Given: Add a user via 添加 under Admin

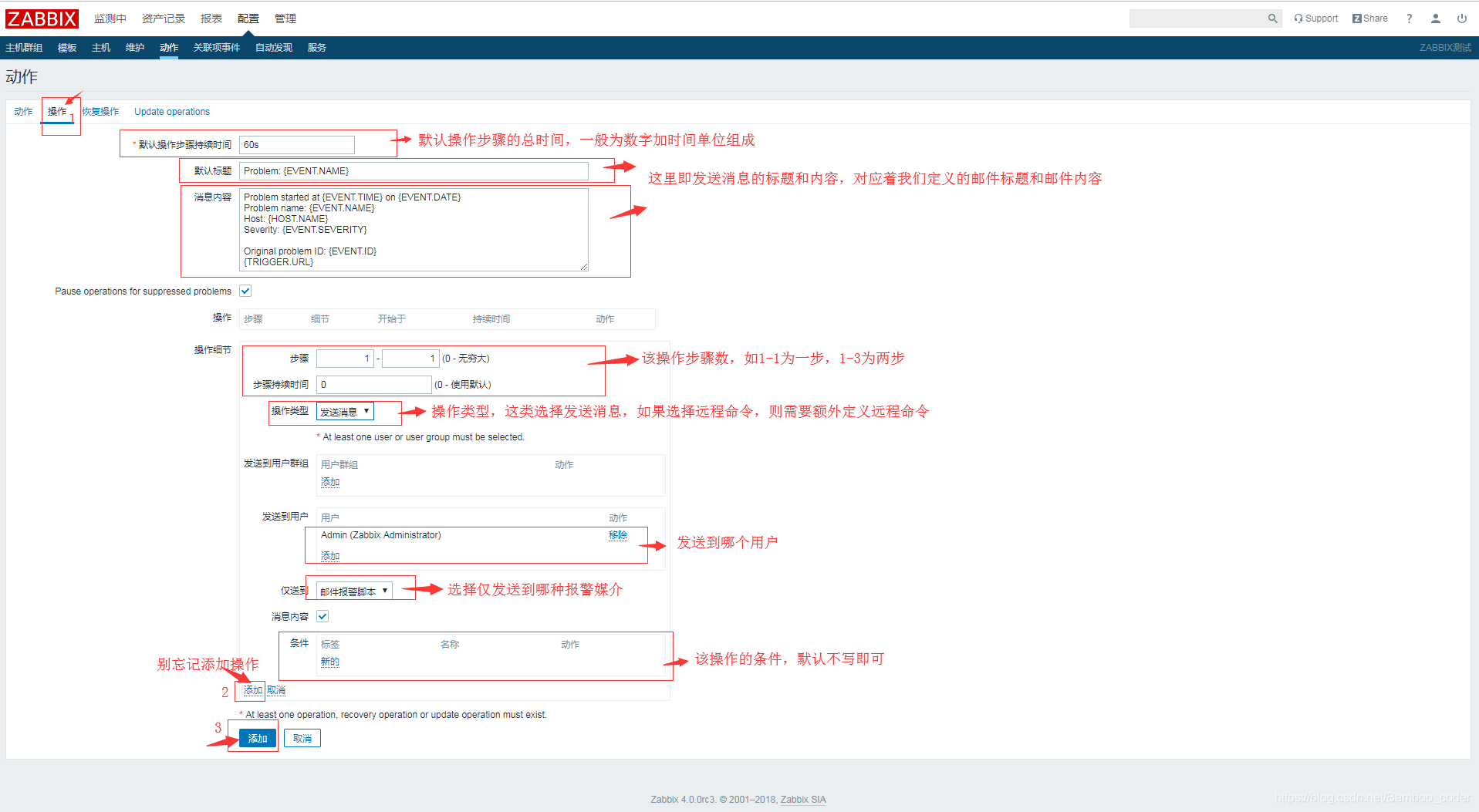Looking at the screenshot, I should click(x=330, y=556).
